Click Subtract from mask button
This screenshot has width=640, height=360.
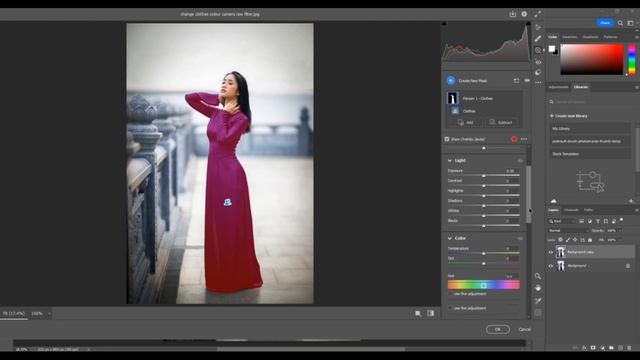(x=501, y=122)
